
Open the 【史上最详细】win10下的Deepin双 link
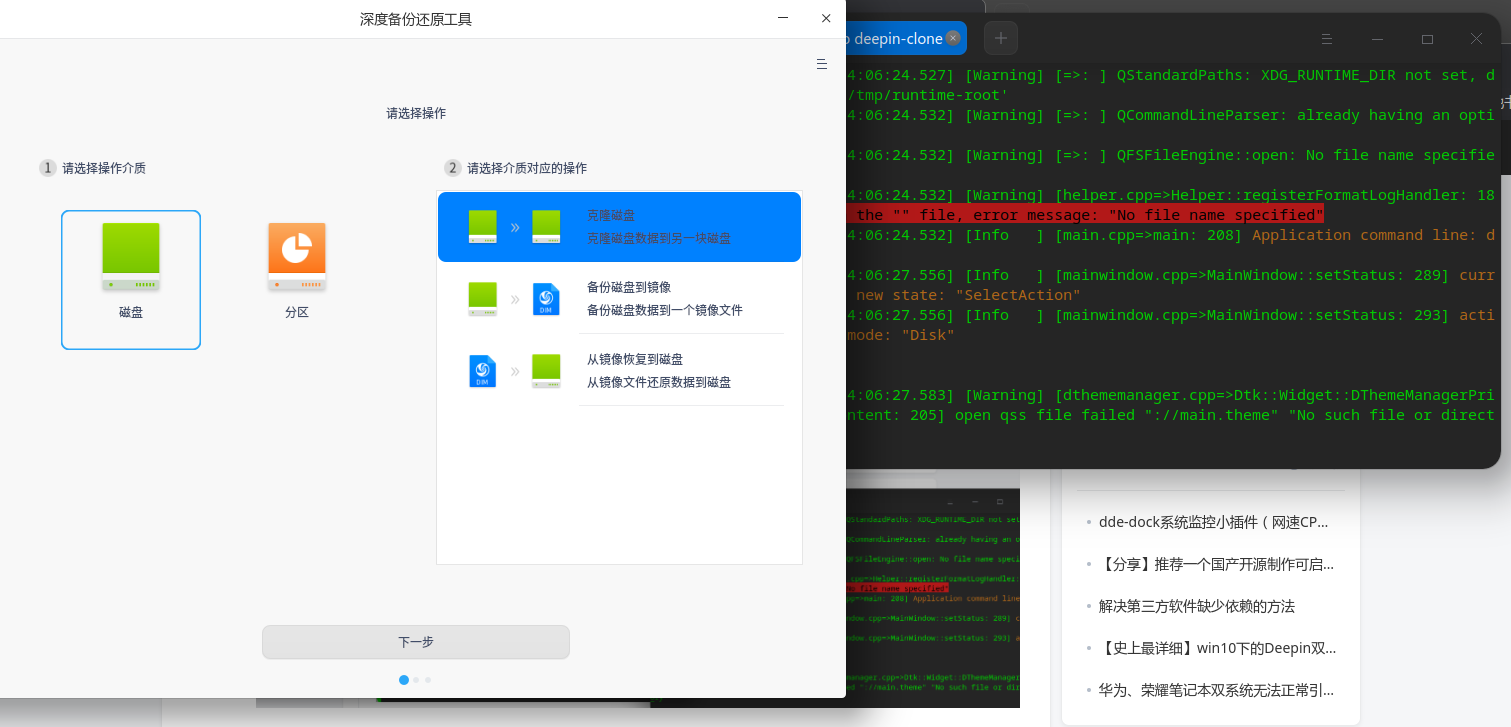[x=1218, y=648]
